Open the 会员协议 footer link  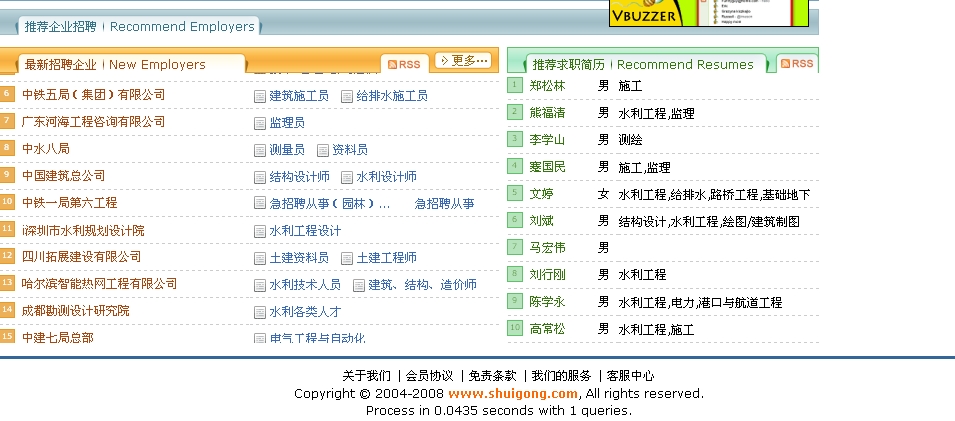point(429,375)
